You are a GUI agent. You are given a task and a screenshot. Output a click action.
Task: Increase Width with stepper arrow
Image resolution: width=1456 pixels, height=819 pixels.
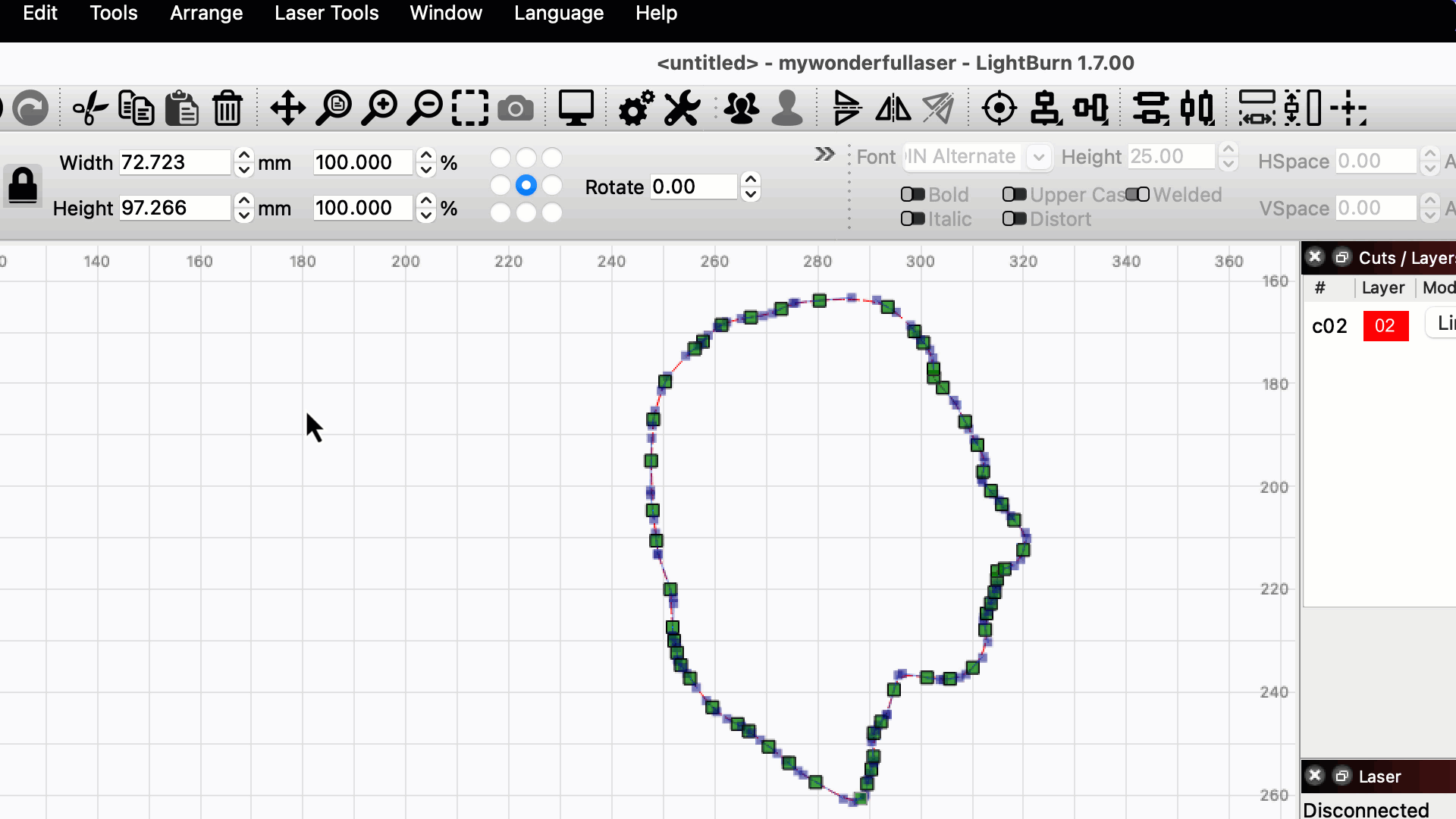(243, 155)
